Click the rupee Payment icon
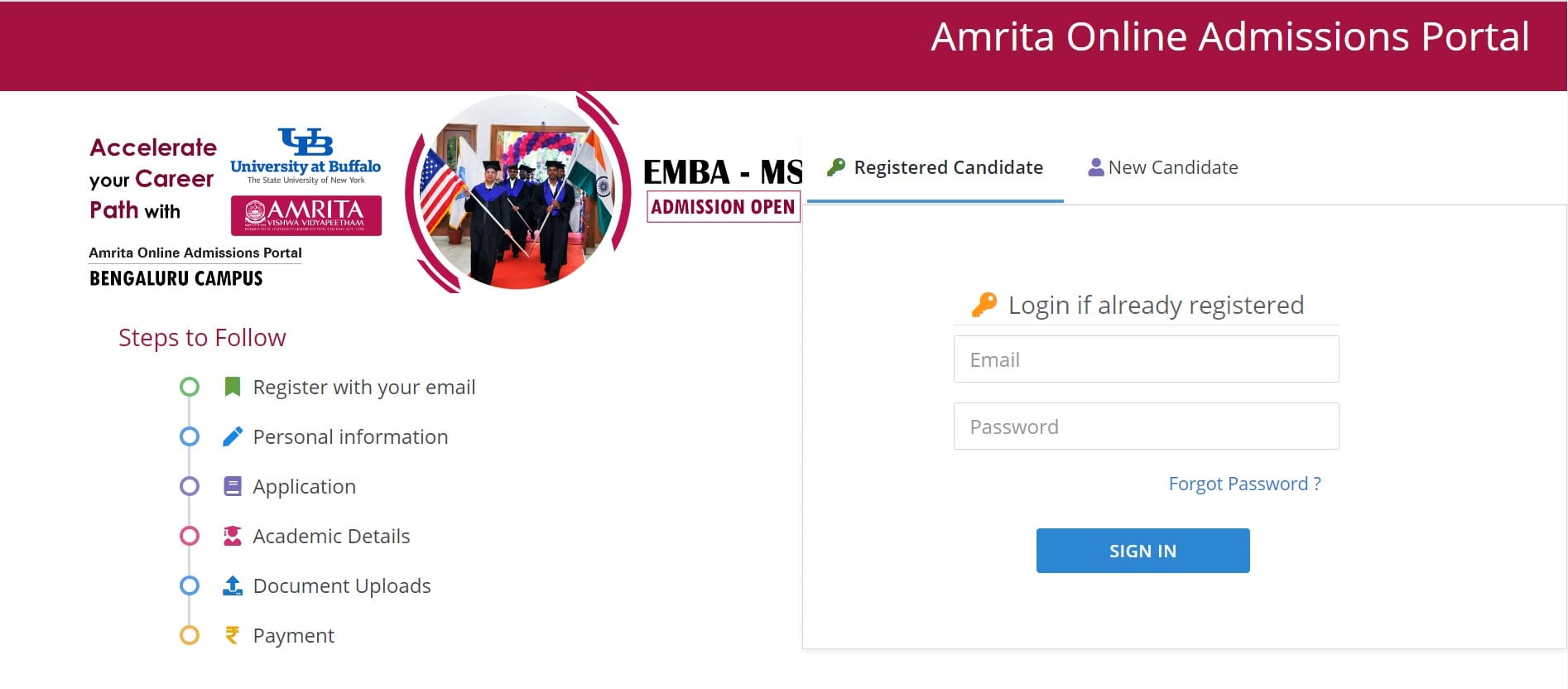Viewport: 1568px width, 689px height. tap(233, 635)
